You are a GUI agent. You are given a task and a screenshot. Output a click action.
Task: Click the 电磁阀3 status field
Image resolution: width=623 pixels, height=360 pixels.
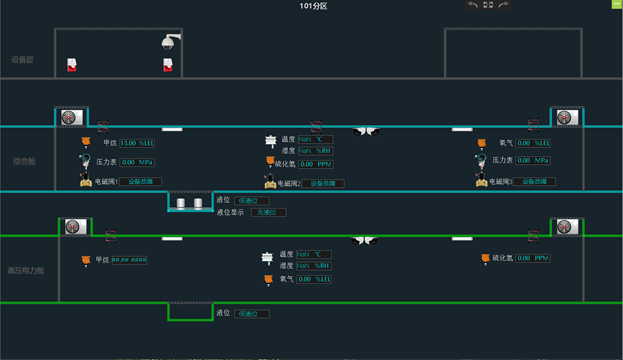(x=534, y=182)
